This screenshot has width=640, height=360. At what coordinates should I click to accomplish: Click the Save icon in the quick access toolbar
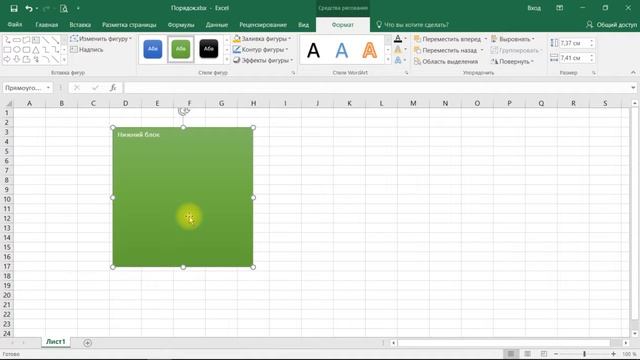(x=13, y=8)
